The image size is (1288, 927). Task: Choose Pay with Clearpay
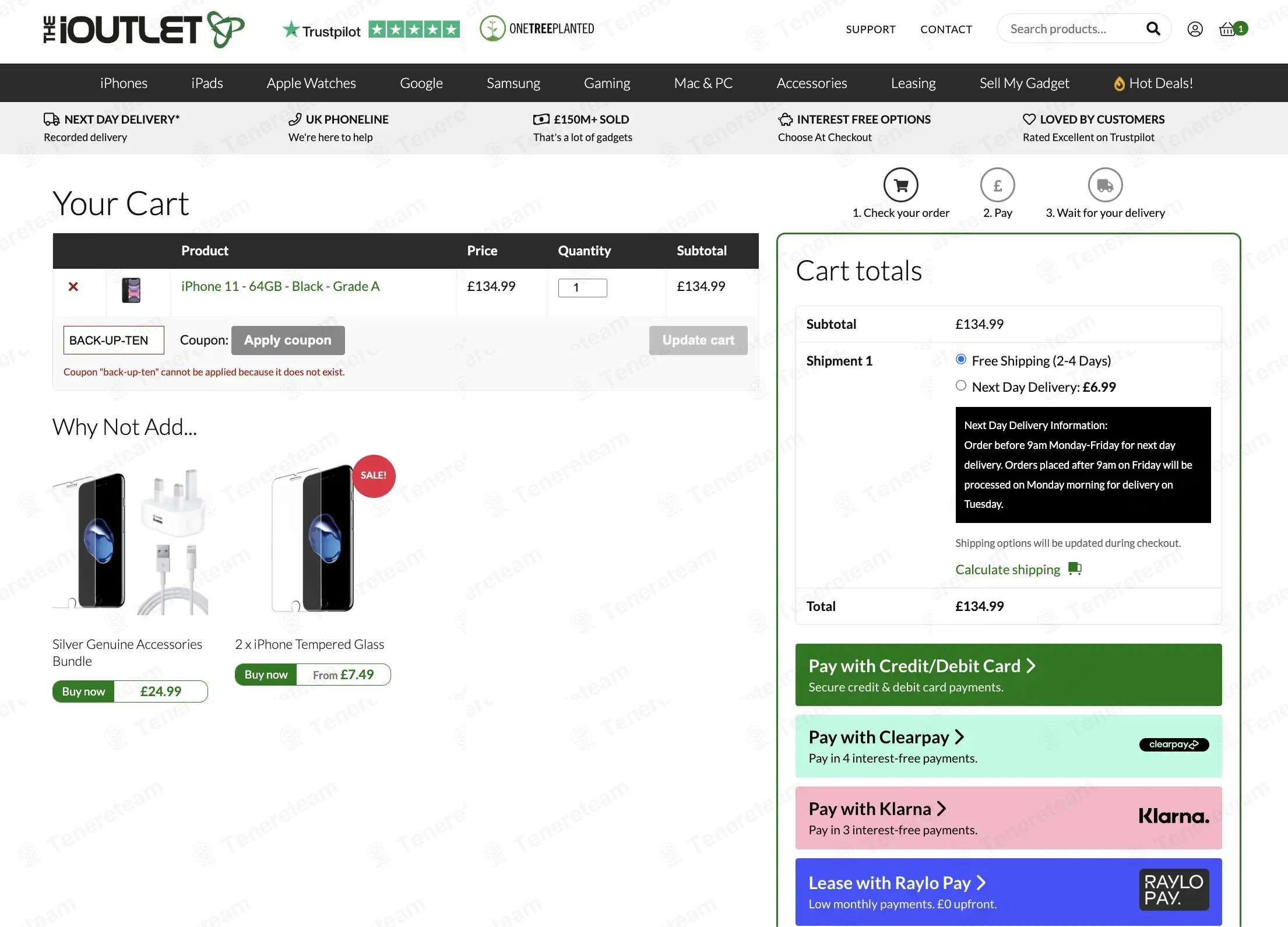pyautogui.click(x=1008, y=746)
